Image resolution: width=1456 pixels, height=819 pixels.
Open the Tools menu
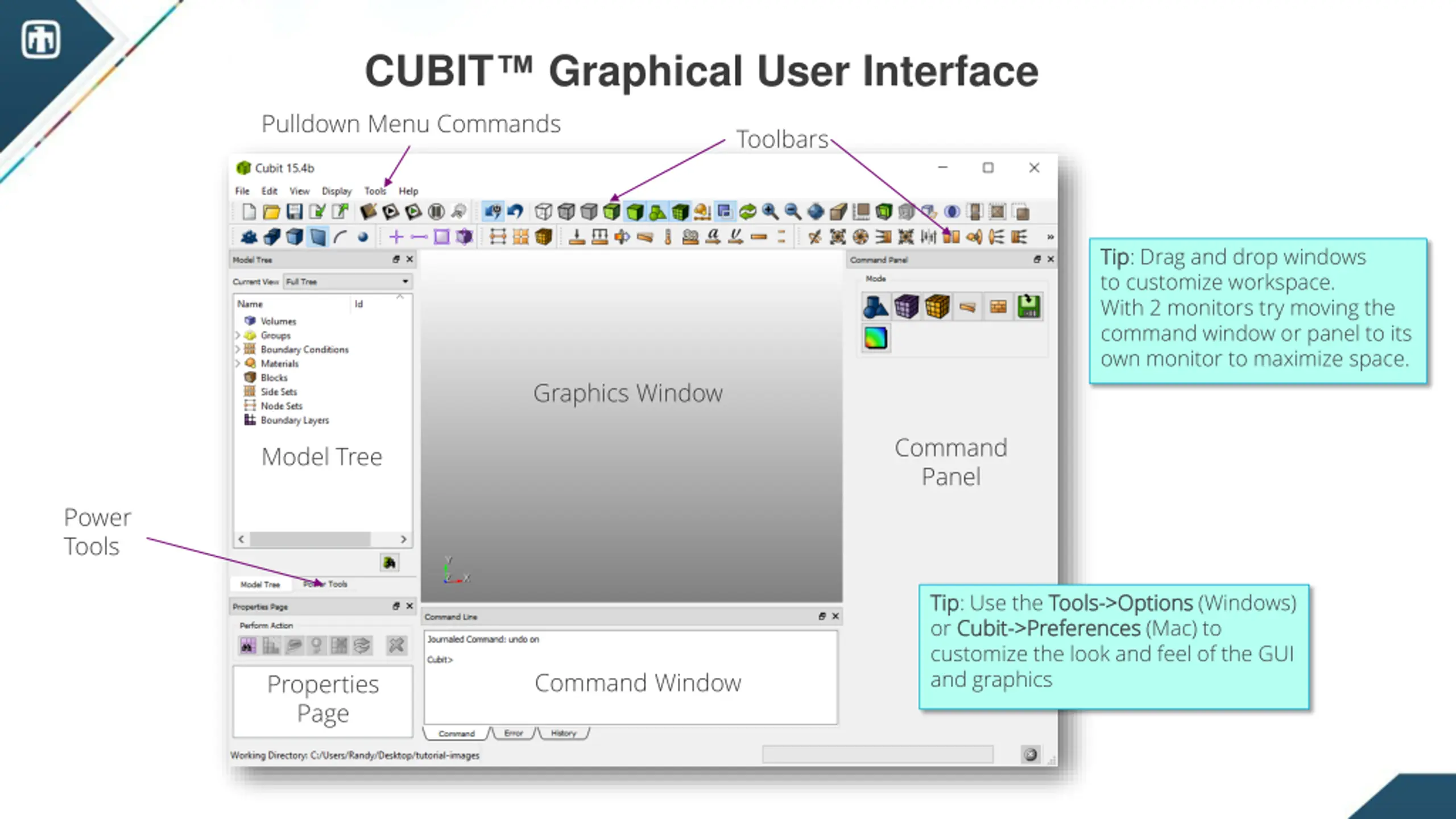(375, 191)
